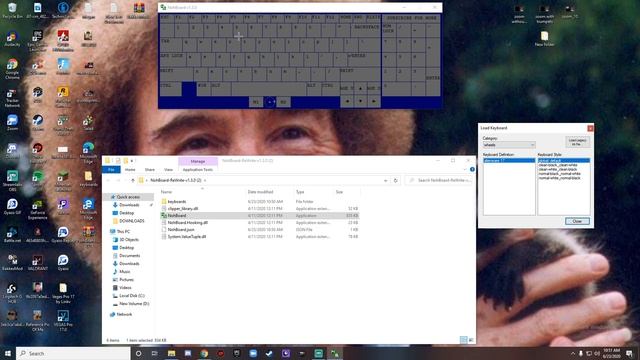
Task: Open File Explorer from the taskbar
Action: pyautogui.click(x=171, y=353)
